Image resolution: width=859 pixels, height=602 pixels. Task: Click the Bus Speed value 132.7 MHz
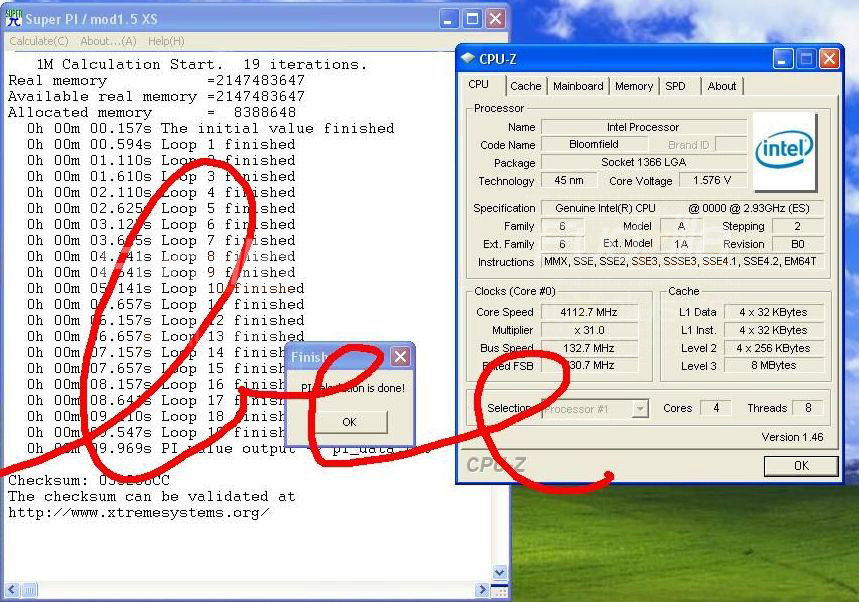click(x=589, y=348)
